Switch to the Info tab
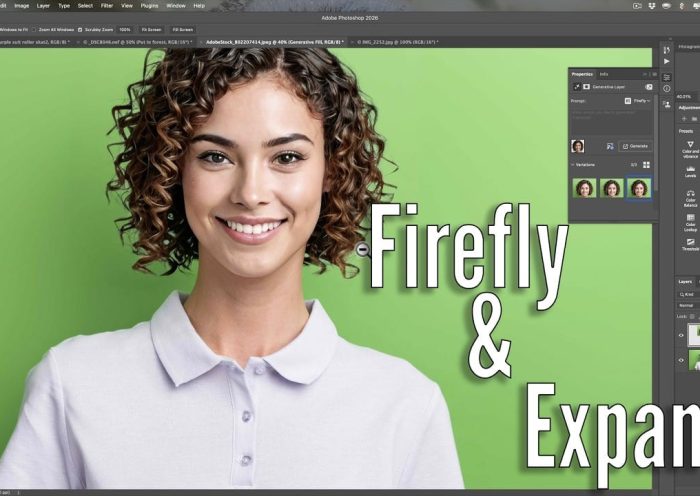700x496 pixels. coord(604,74)
